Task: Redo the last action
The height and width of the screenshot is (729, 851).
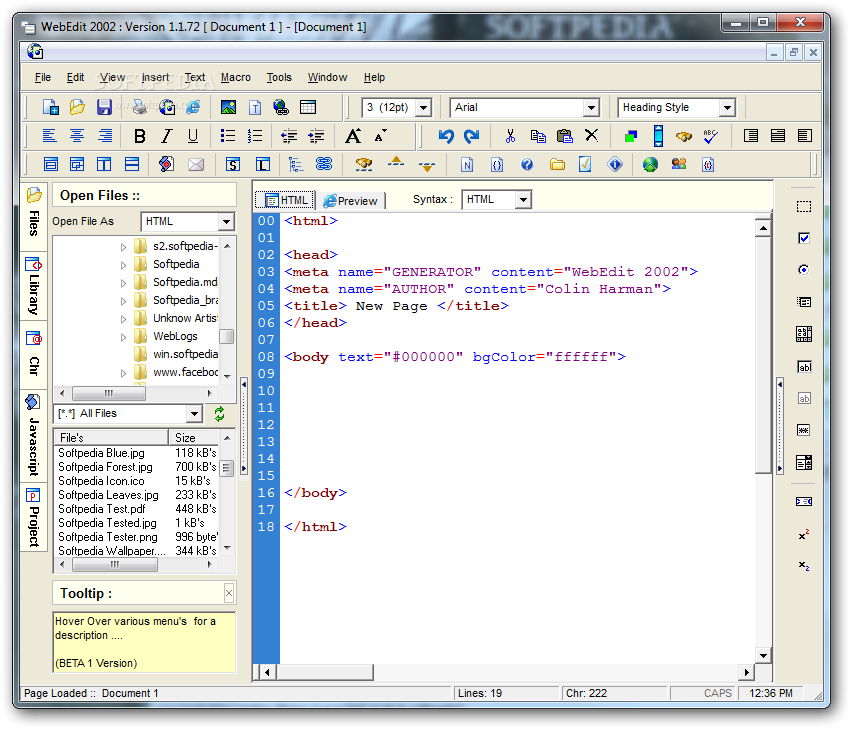Action: pos(472,136)
